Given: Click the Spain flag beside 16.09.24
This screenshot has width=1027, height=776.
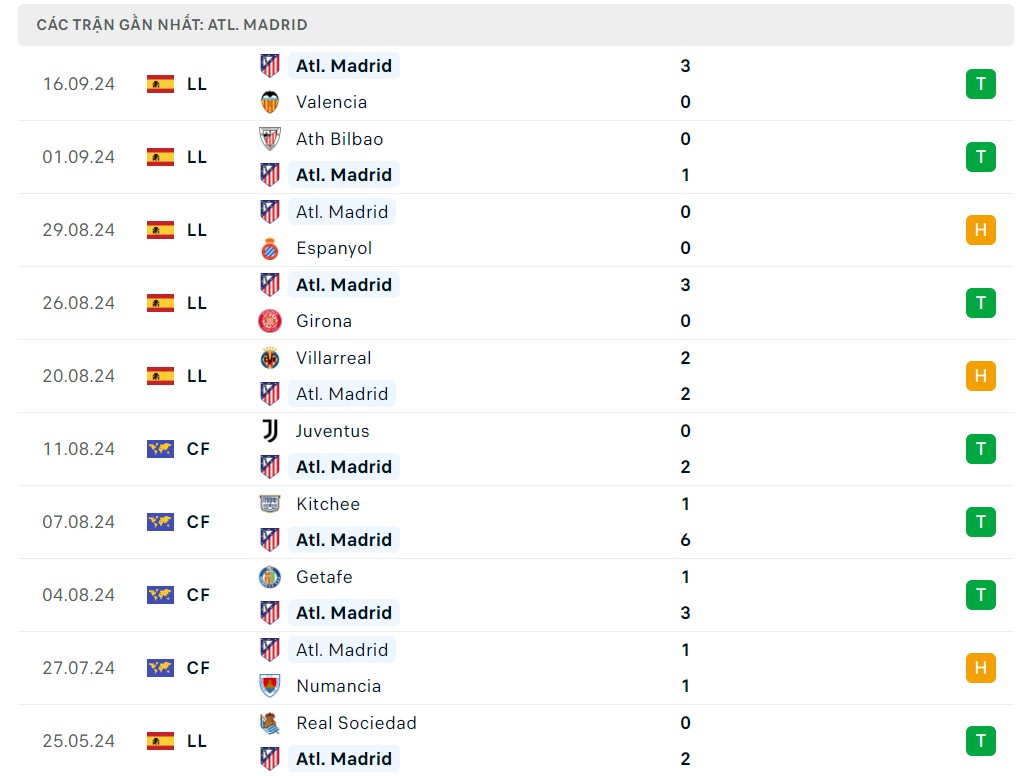Looking at the screenshot, I should coord(159,84).
